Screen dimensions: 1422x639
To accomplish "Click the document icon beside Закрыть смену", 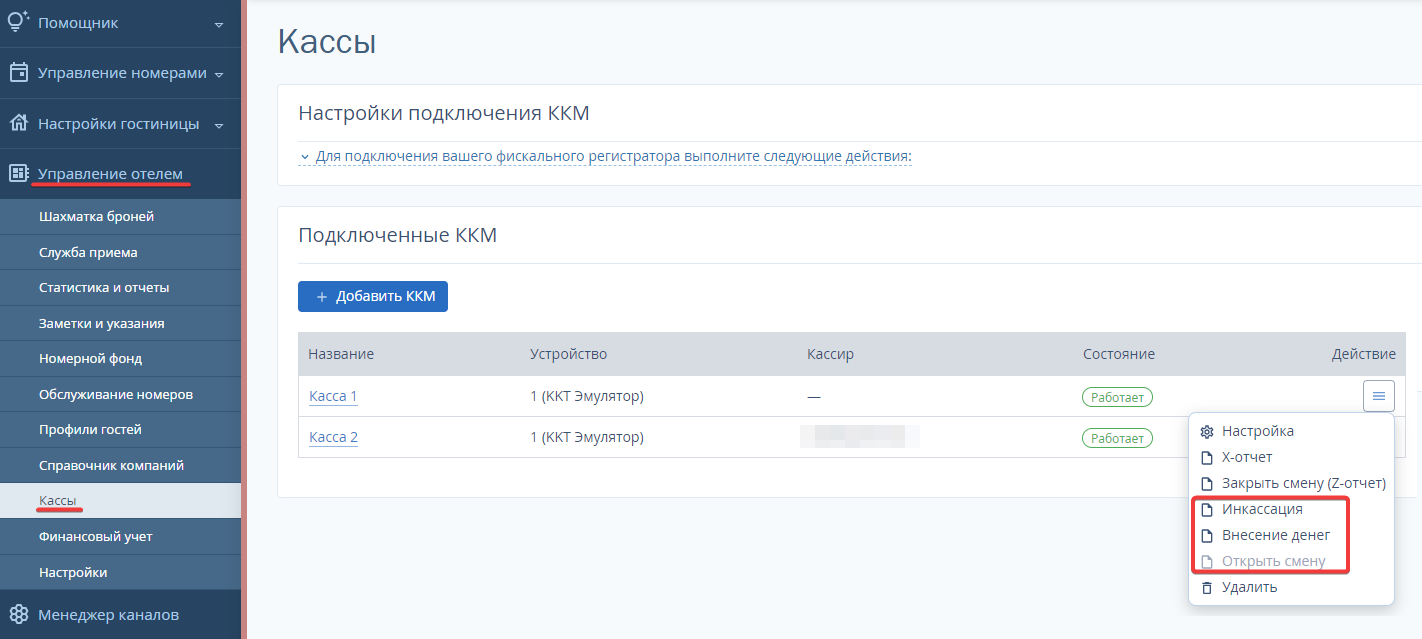I will [x=1206, y=483].
